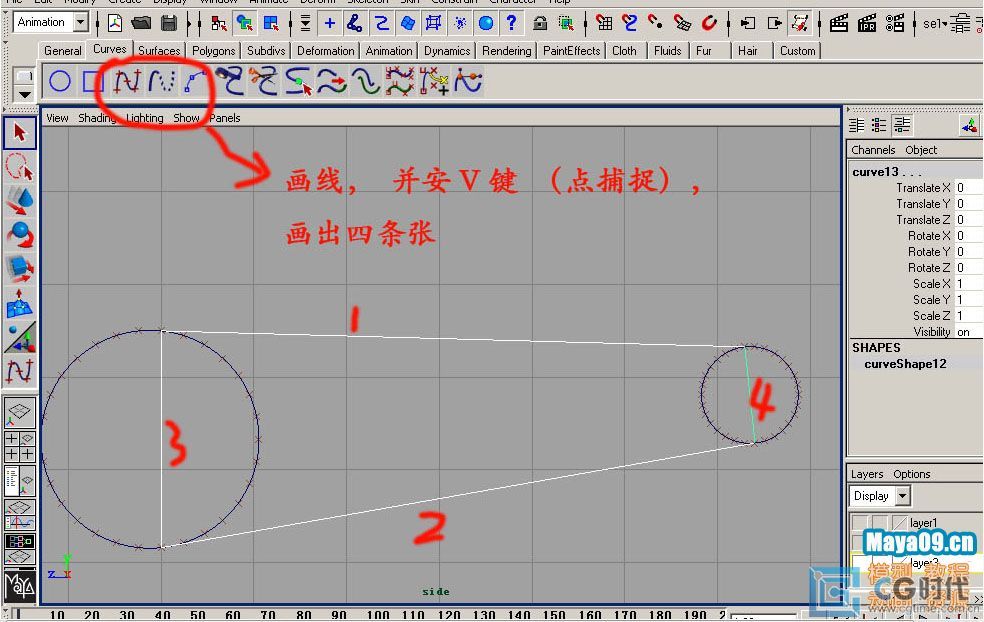
Task: Activate the Soft Modification tool
Action: 19,303
